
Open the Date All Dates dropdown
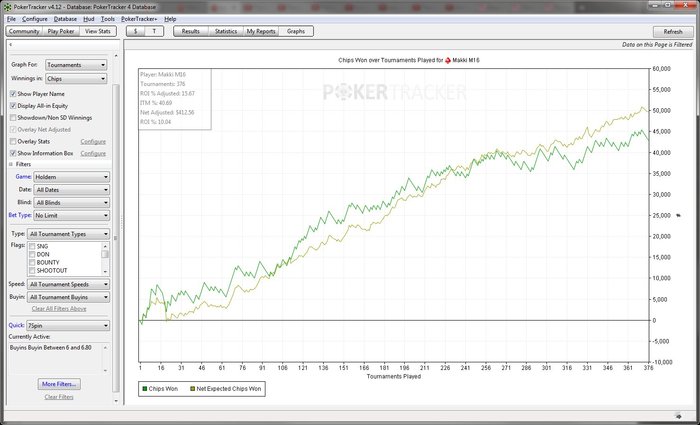click(71, 190)
